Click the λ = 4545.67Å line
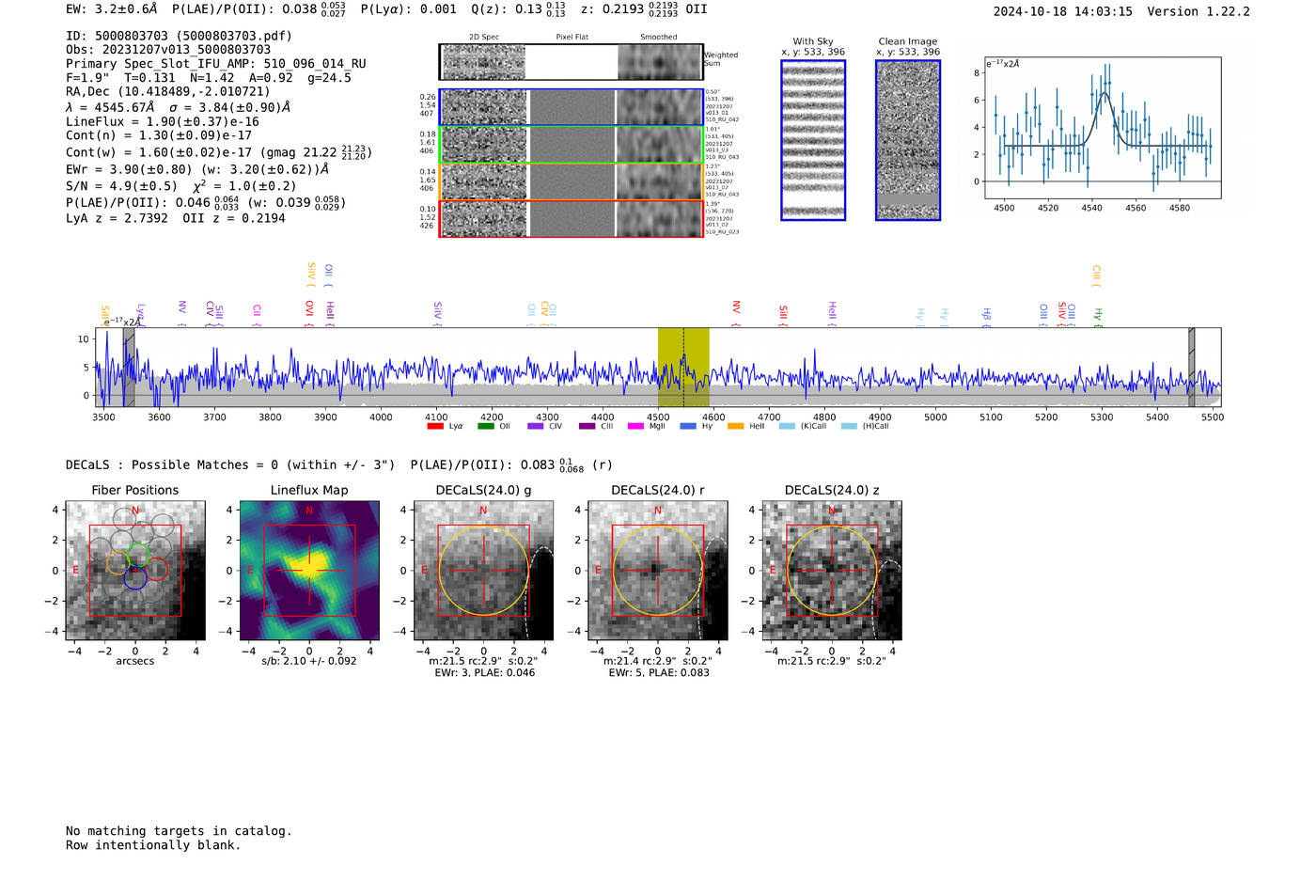 coord(178,107)
